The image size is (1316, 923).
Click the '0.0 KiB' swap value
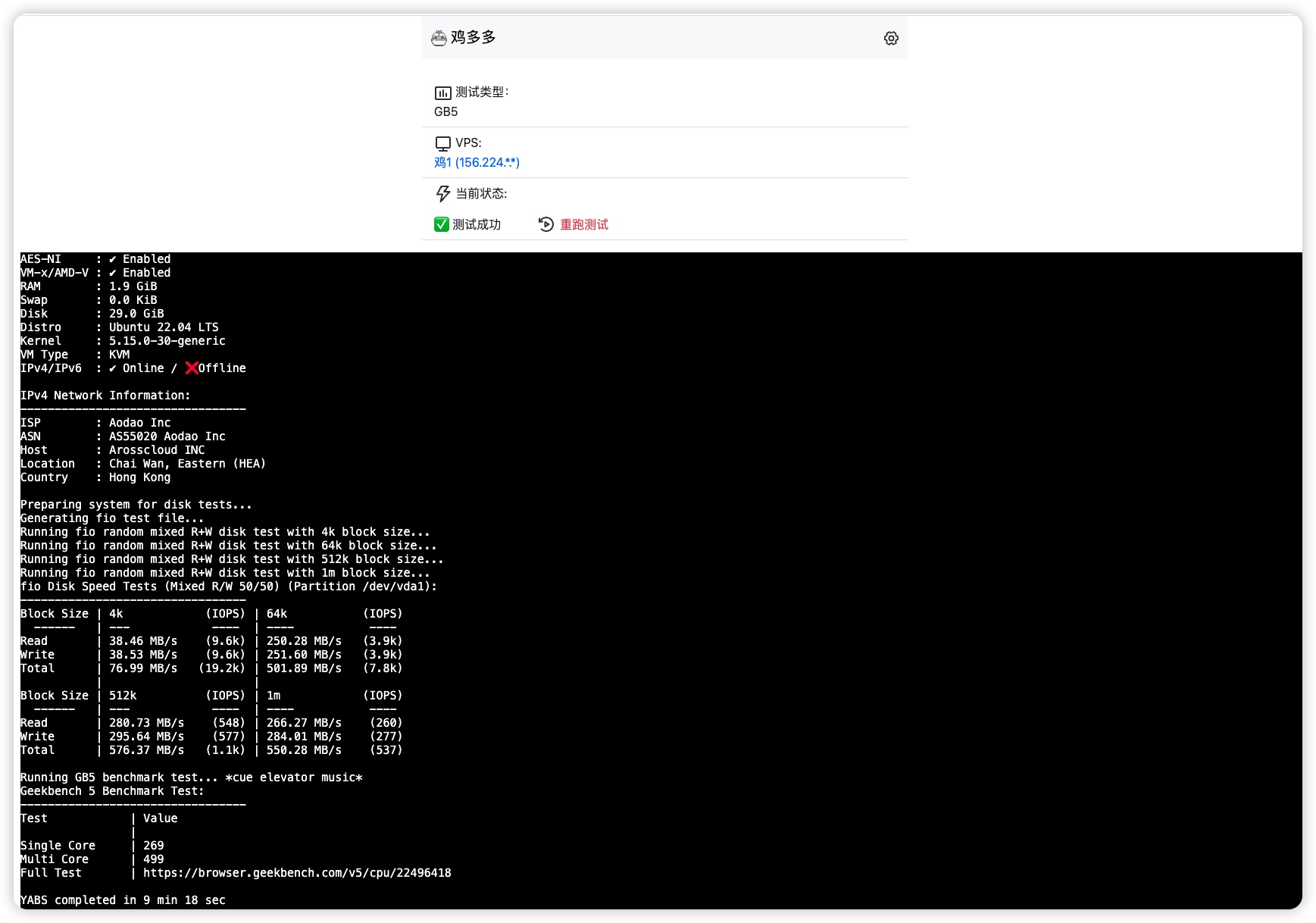pyautogui.click(x=133, y=300)
